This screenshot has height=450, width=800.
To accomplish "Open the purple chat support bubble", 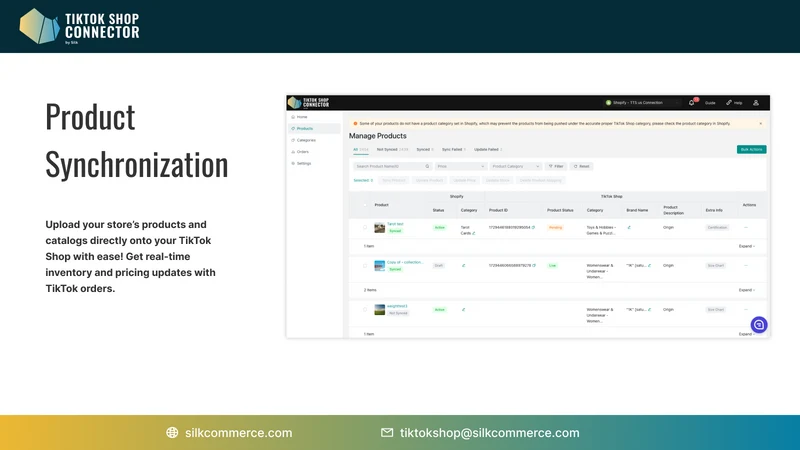I will [x=759, y=324].
